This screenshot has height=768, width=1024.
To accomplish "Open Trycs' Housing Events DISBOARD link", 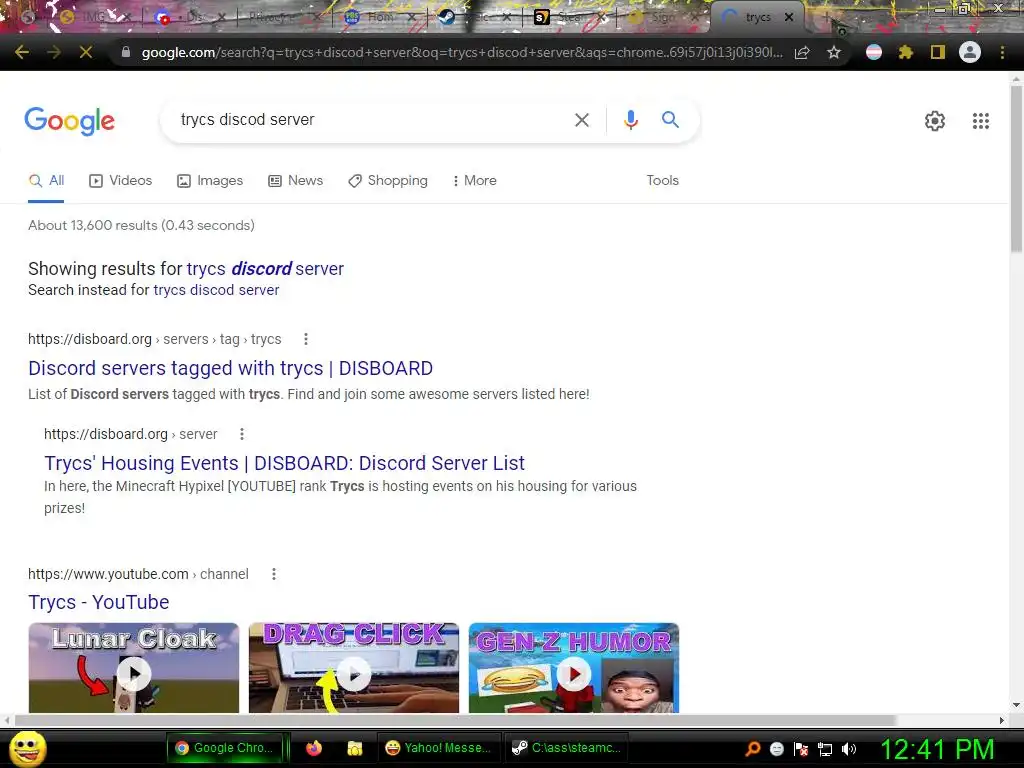I will (x=284, y=463).
